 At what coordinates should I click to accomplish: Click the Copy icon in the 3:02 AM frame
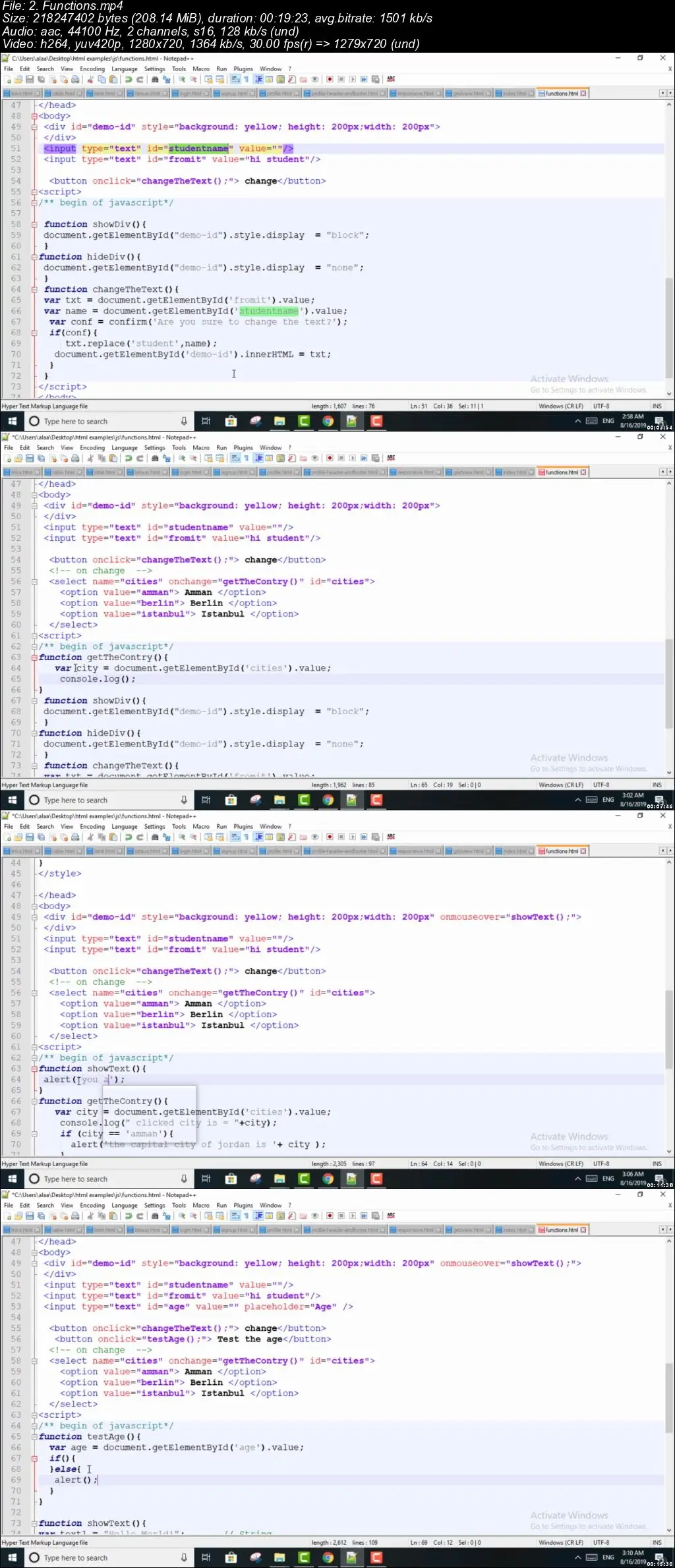[x=102, y=458]
